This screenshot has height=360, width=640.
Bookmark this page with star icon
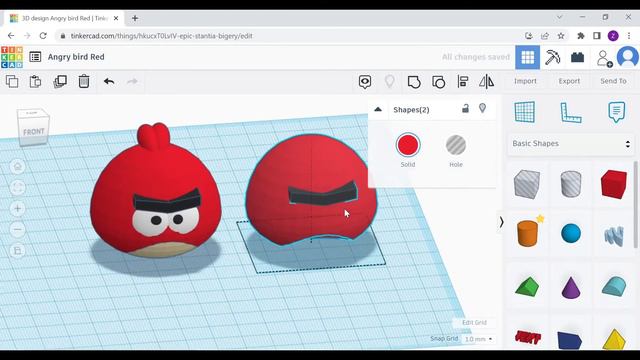561,36
